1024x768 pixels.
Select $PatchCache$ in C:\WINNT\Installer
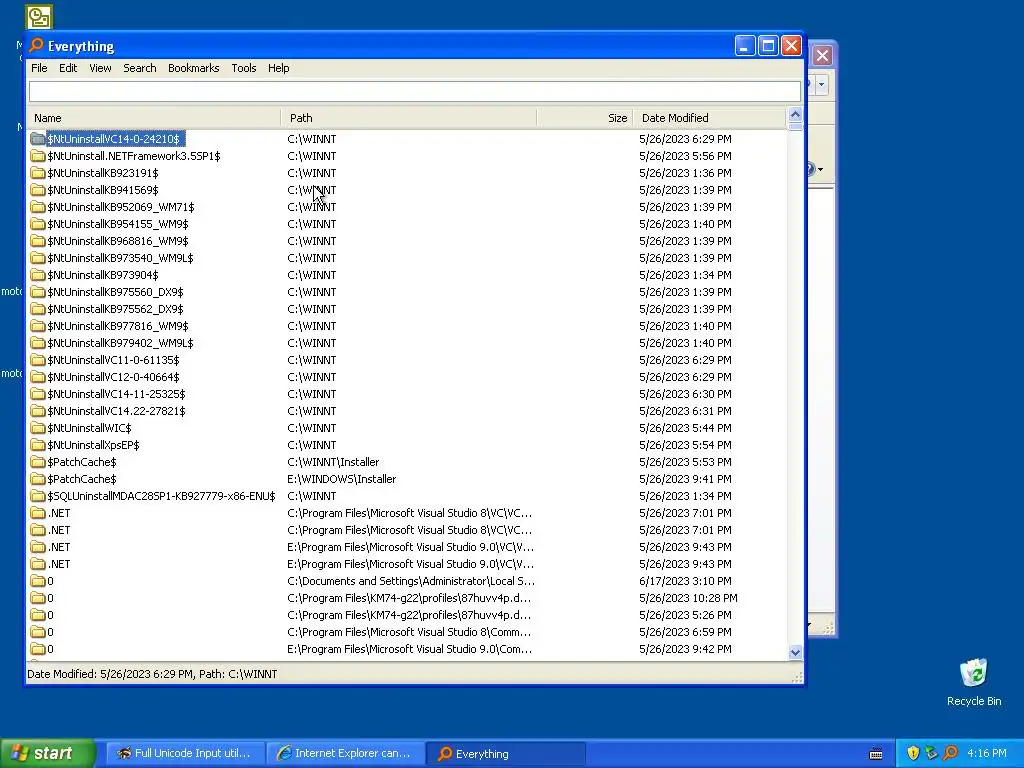[x=82, y=462]
